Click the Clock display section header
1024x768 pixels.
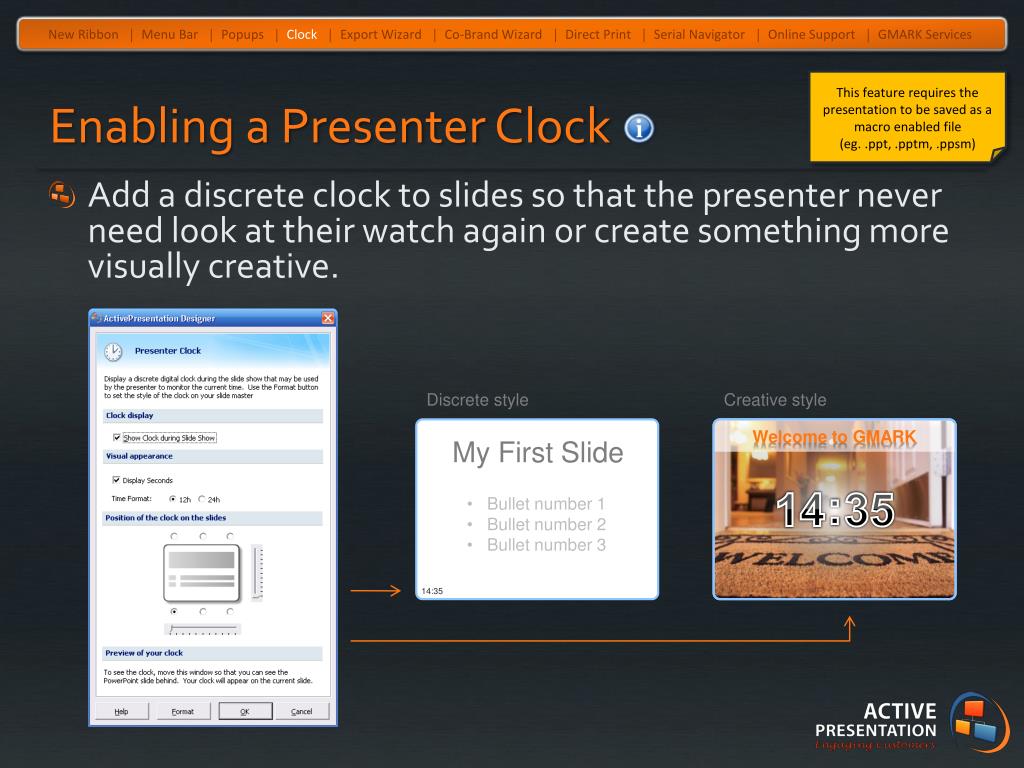pos(212,415)
